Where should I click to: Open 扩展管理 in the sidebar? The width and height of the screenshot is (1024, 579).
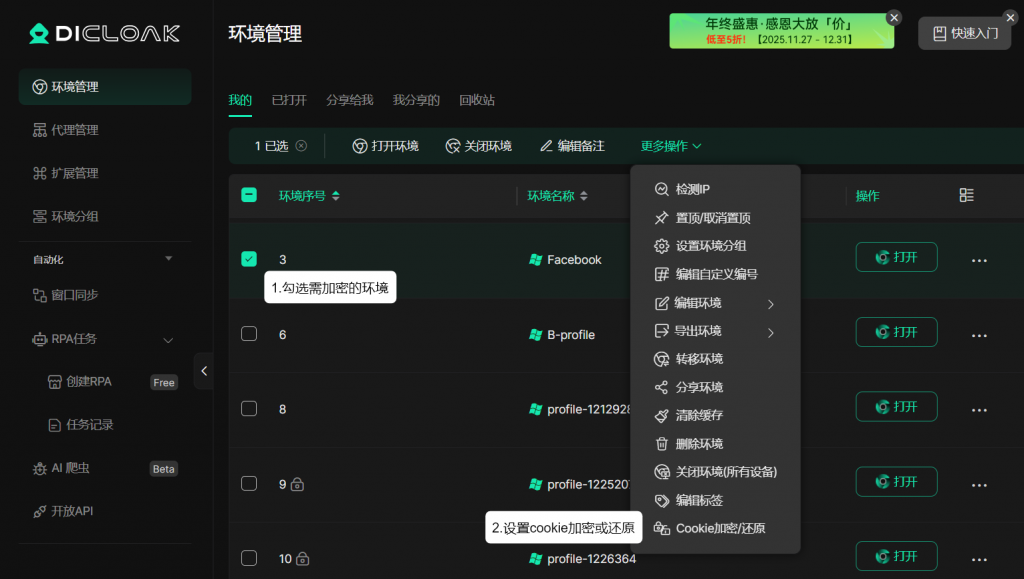click(x=75, y=173)
